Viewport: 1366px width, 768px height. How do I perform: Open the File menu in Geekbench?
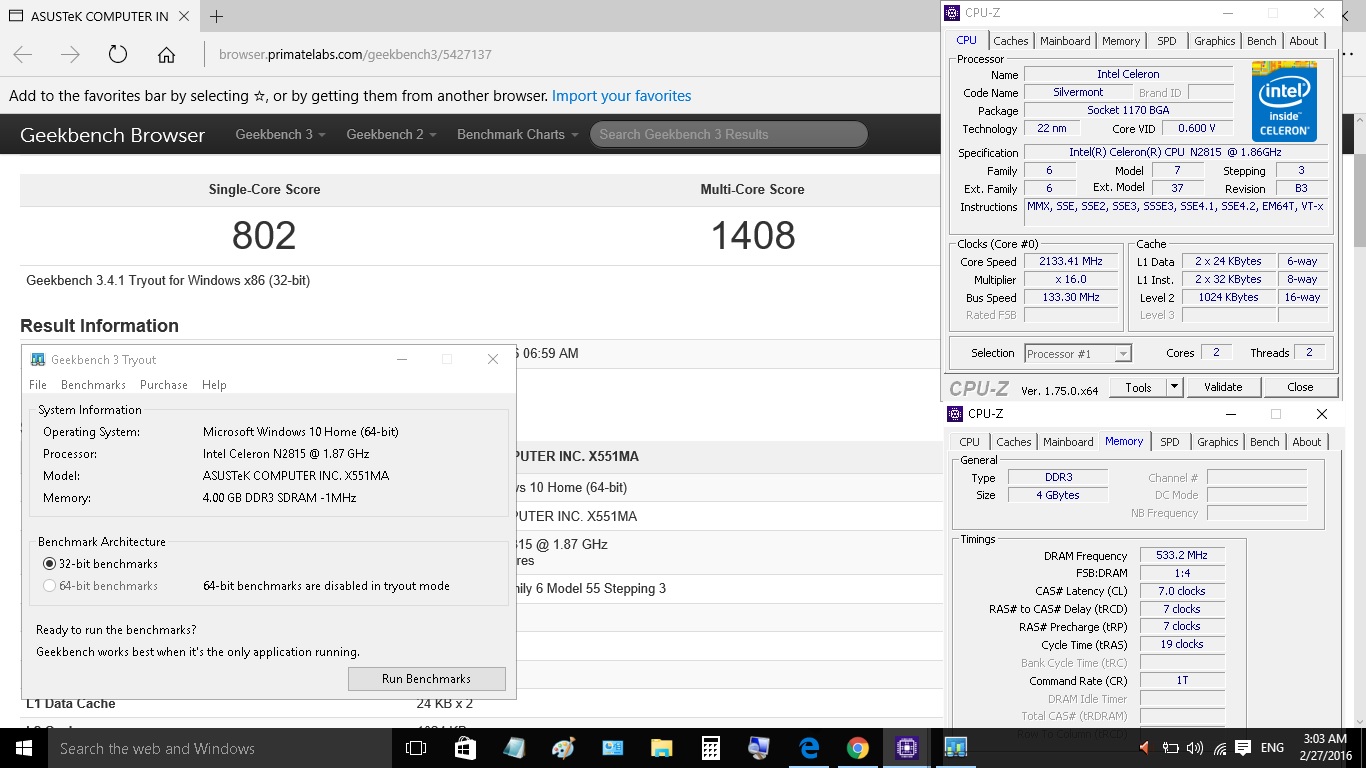tap(38, 385)
